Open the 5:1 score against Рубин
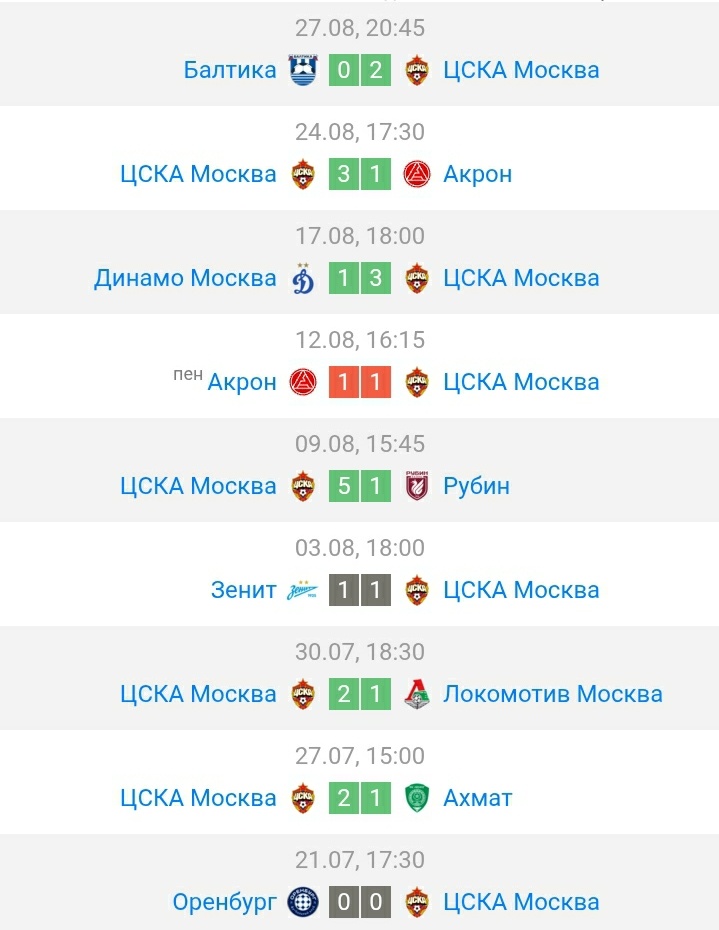719x930 pixels. (359, 486)
